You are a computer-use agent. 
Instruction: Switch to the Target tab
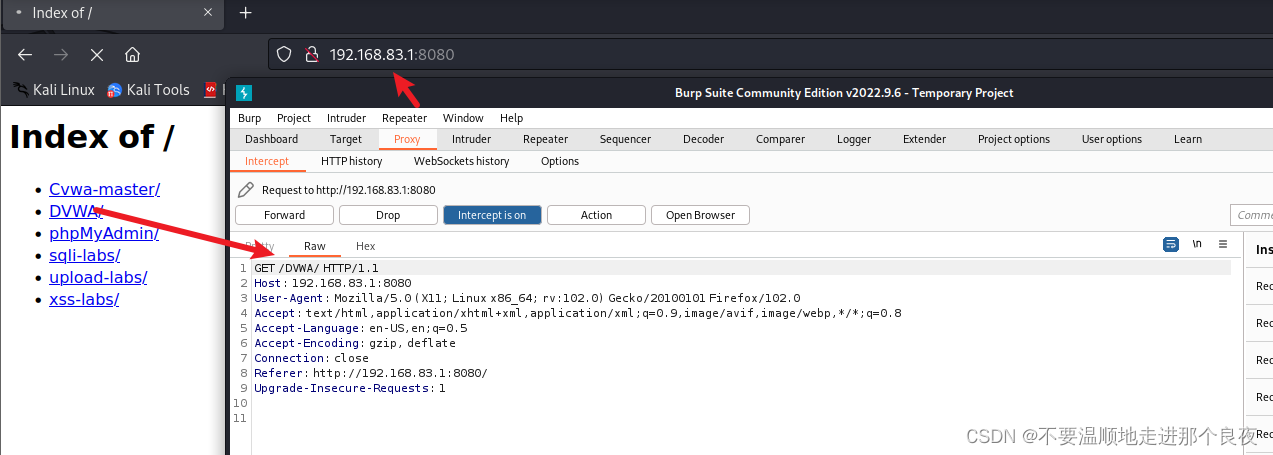pyautogui.click(x=346, y=139)
